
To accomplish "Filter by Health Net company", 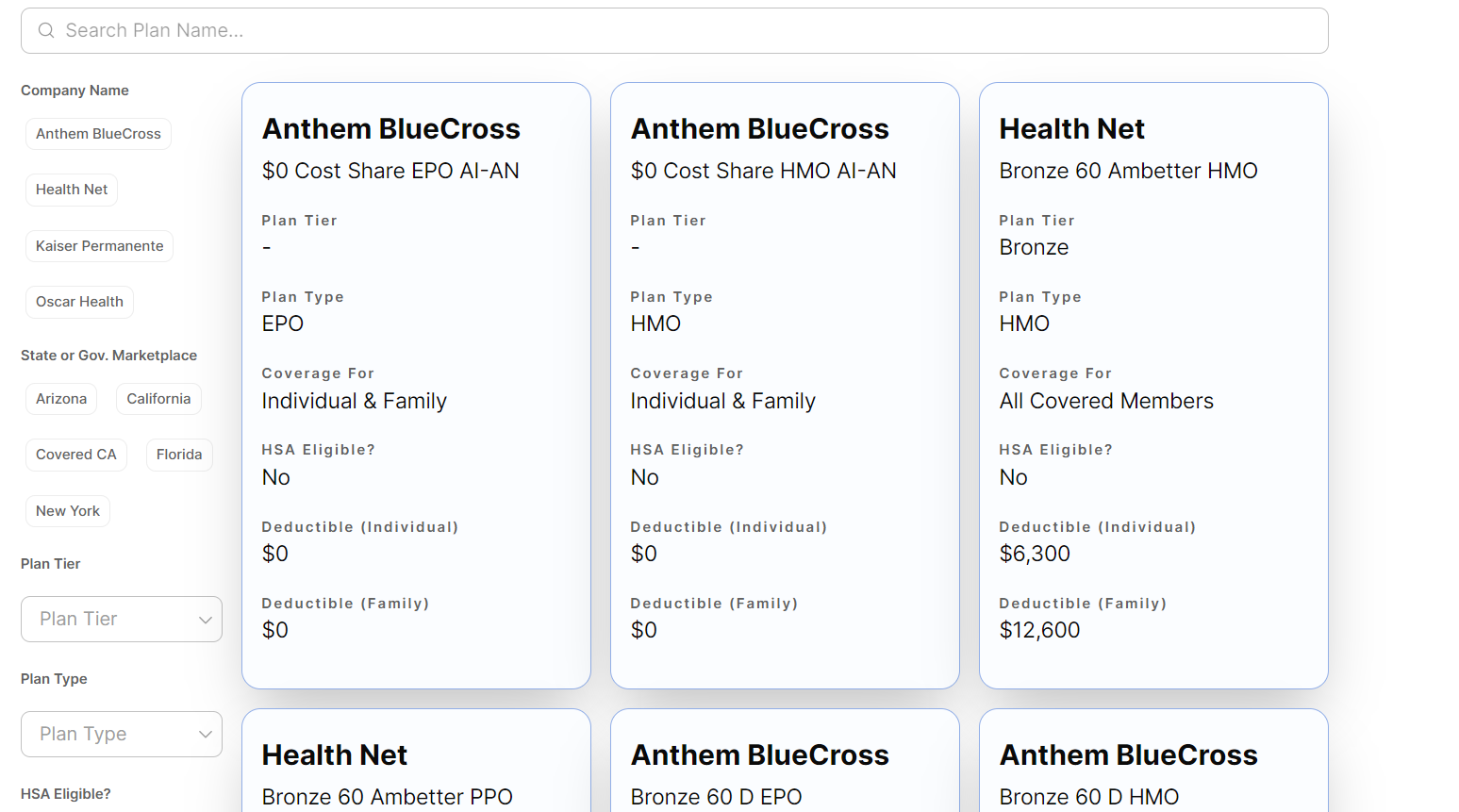I will coord(72,190).
